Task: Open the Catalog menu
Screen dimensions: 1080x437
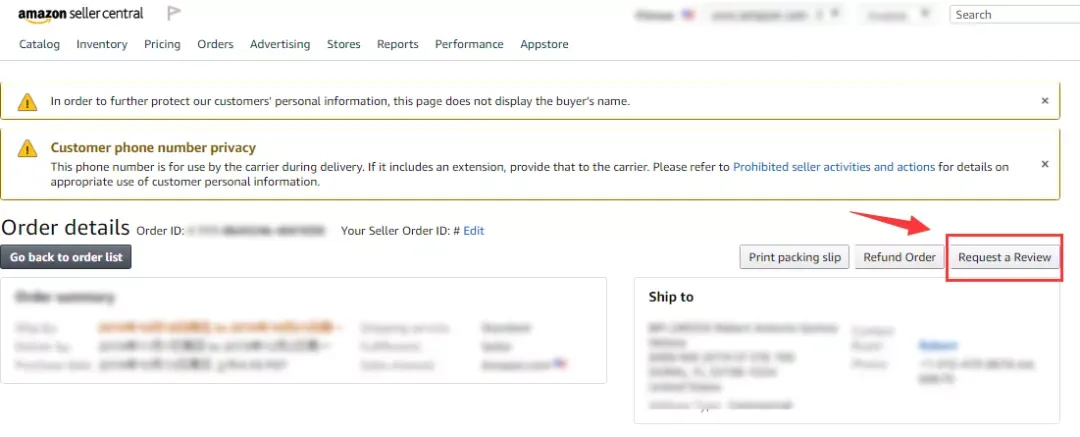Action: pos(39,44)
